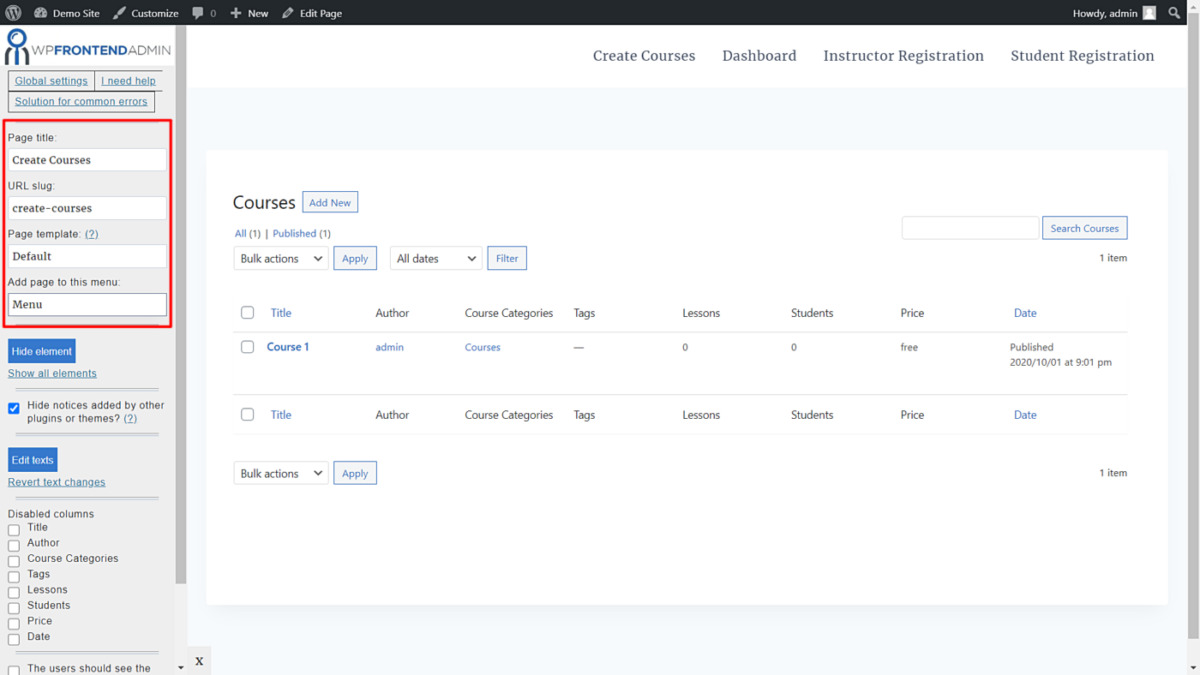Go to Instructor Registration in the navigation menu

903,56
